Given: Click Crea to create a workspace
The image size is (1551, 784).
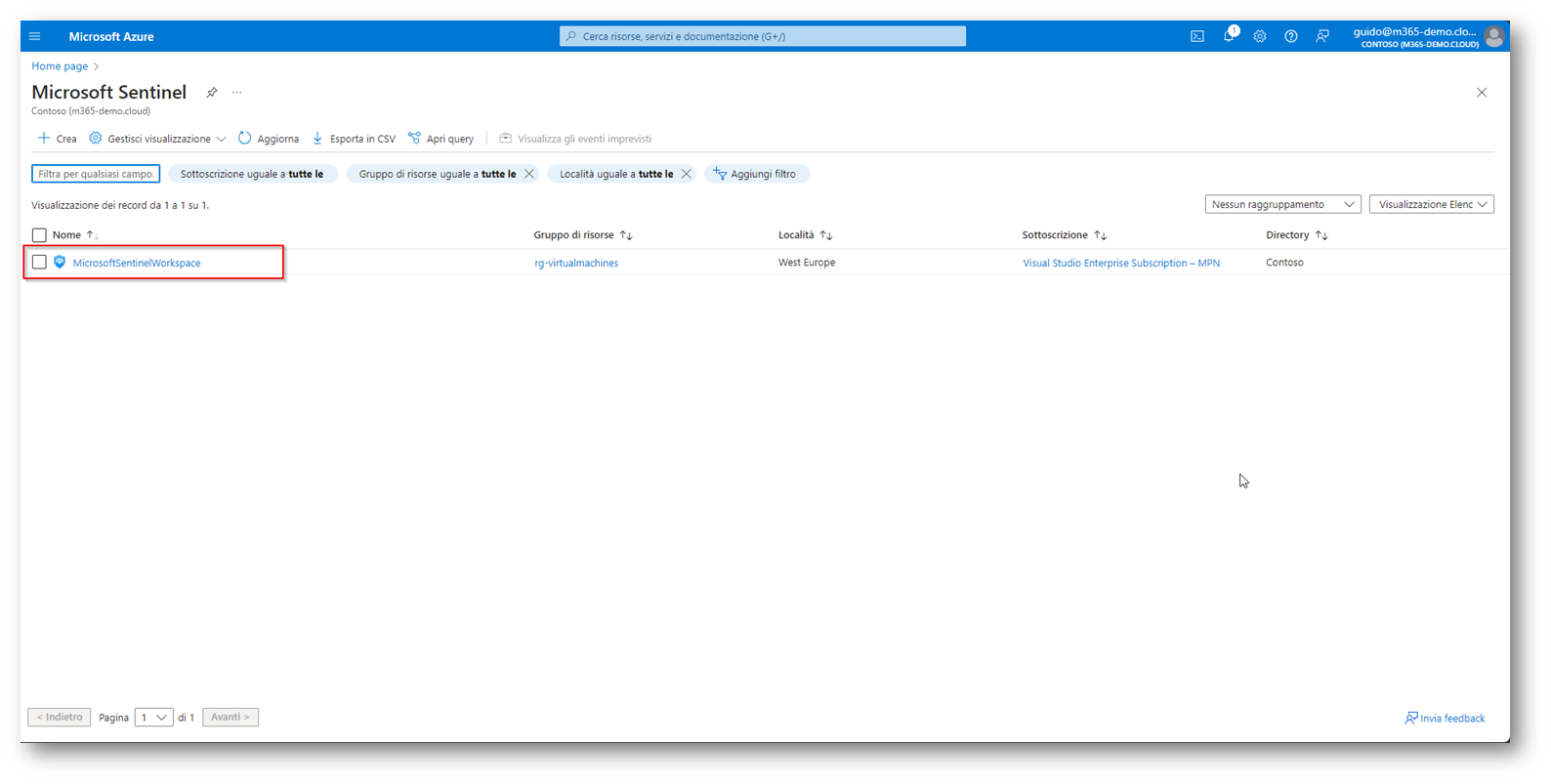Looking at the screenshot, I should tap(57, 139).
